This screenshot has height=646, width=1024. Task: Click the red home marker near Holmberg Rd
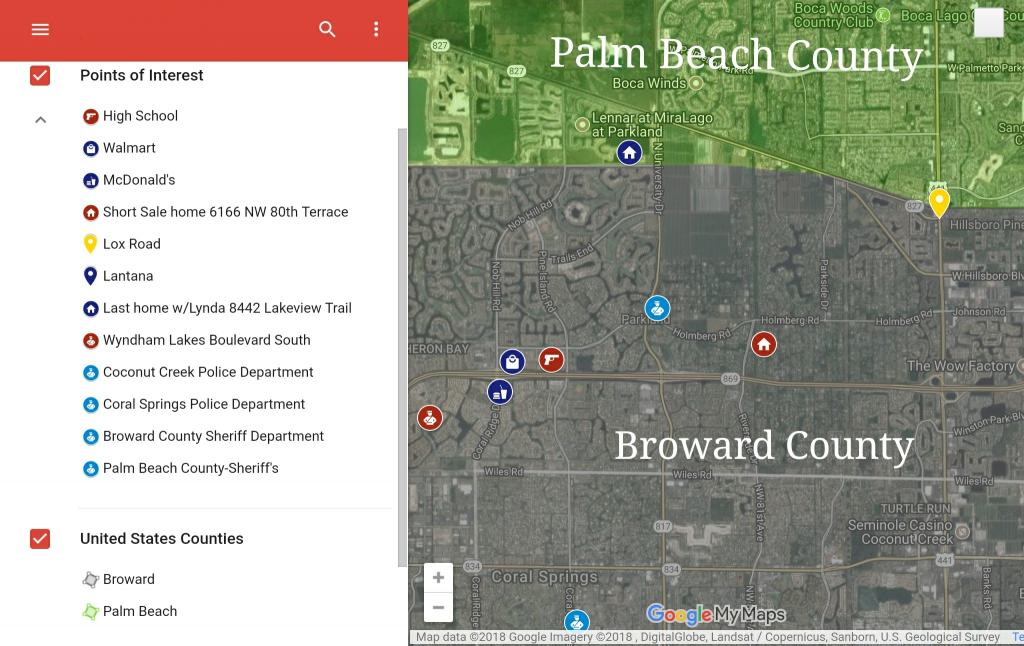pos(764,344)
